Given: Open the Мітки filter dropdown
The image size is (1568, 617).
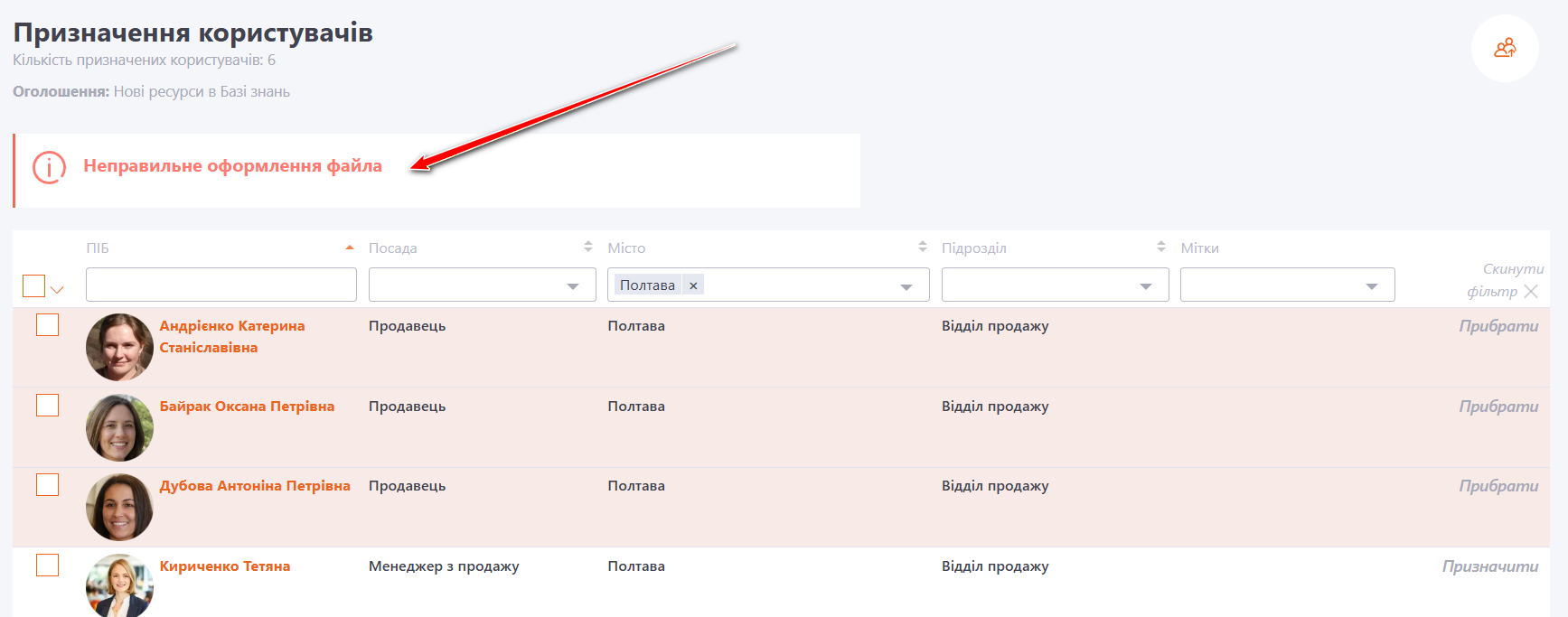Looking at the screenshot, I should 1371,285.
